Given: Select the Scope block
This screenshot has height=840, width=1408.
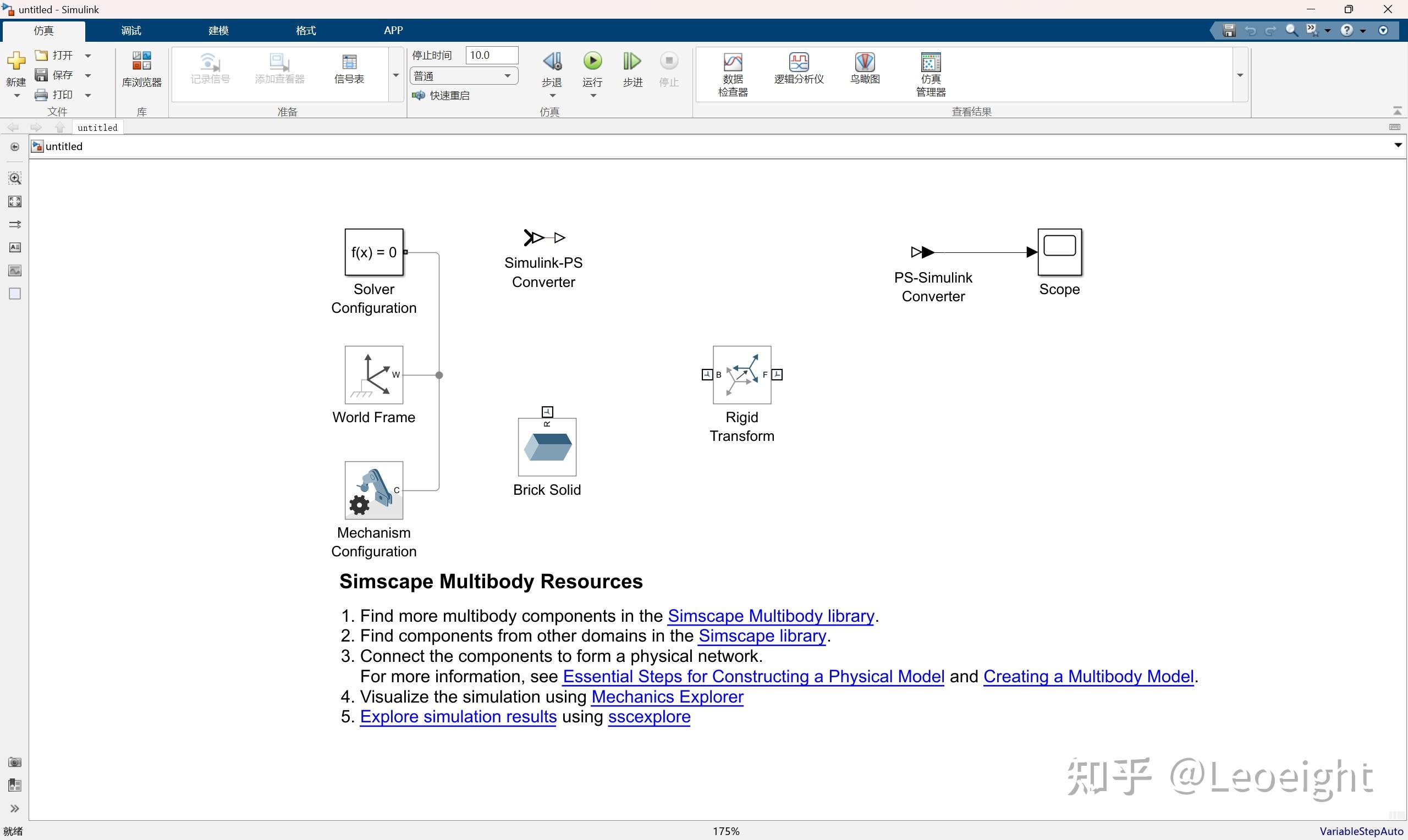Looking at the screenshot, I should pos(1059,252).
